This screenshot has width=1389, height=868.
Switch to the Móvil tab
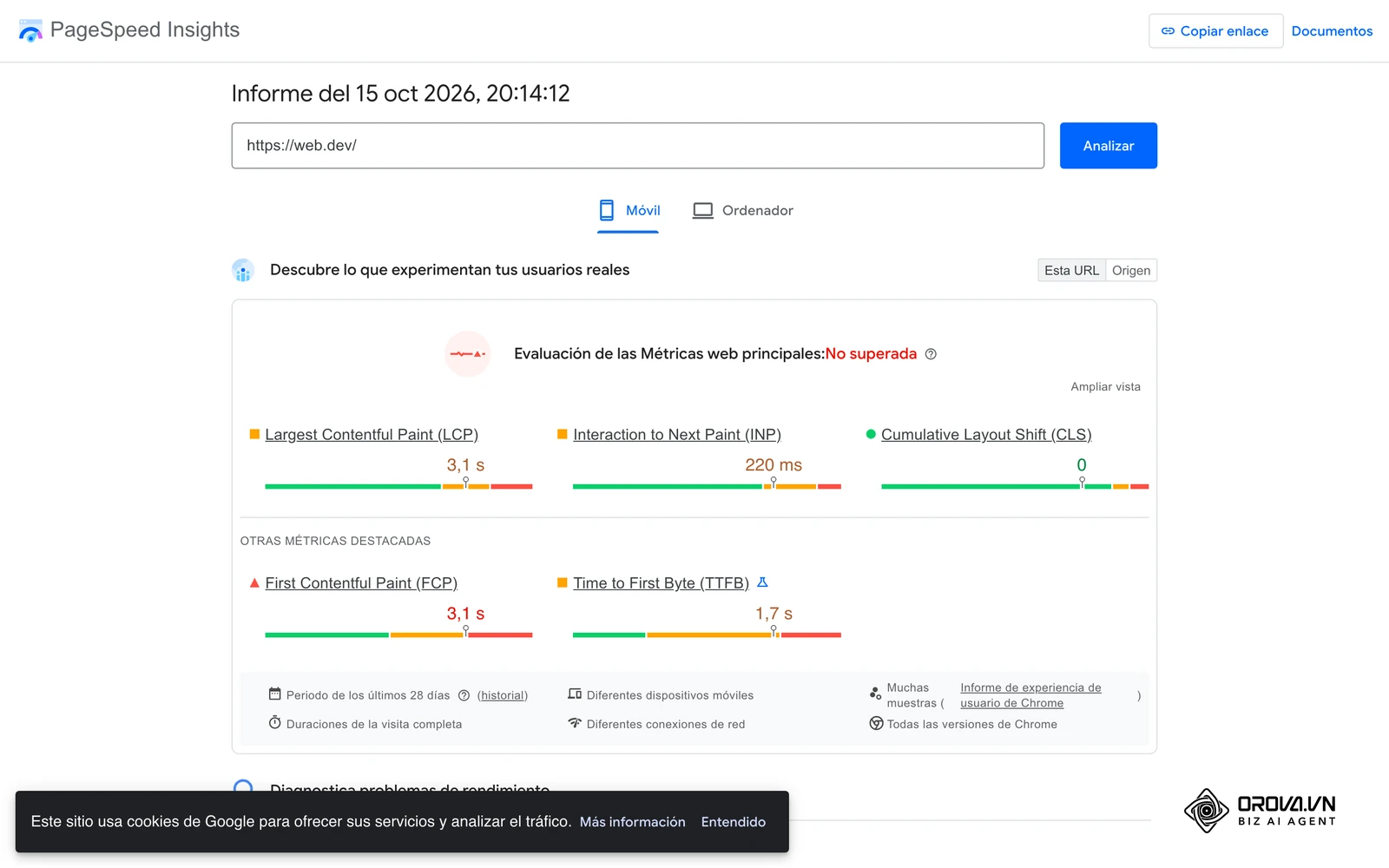[629, 211]
